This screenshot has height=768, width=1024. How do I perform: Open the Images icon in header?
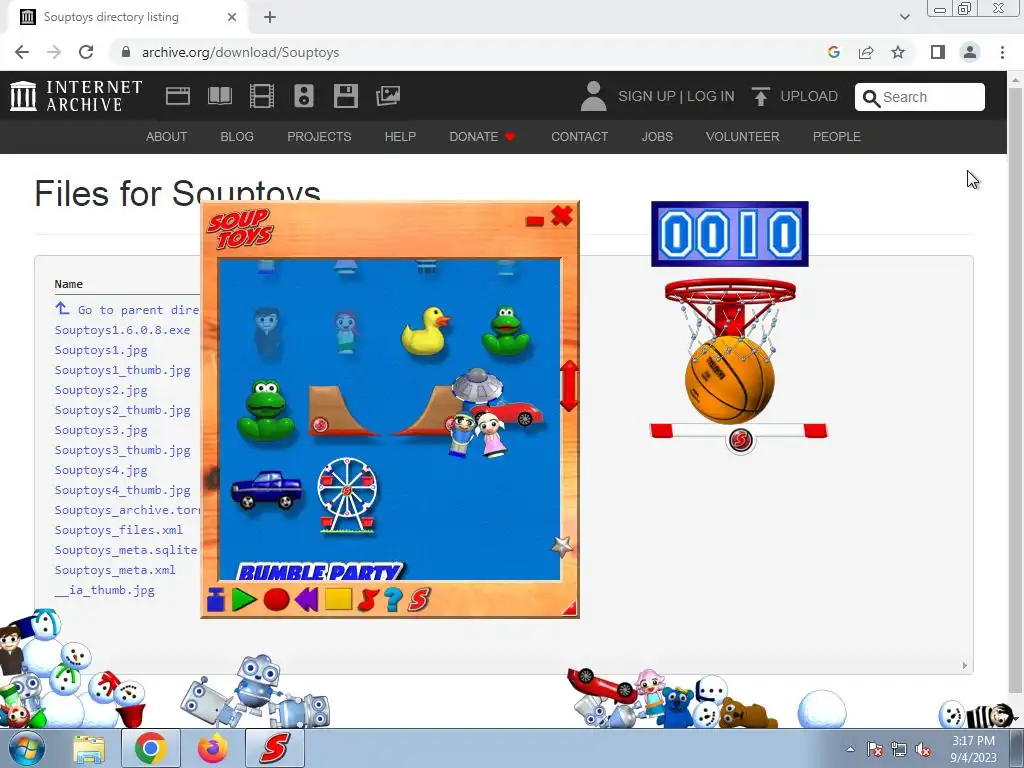point(388,96)
